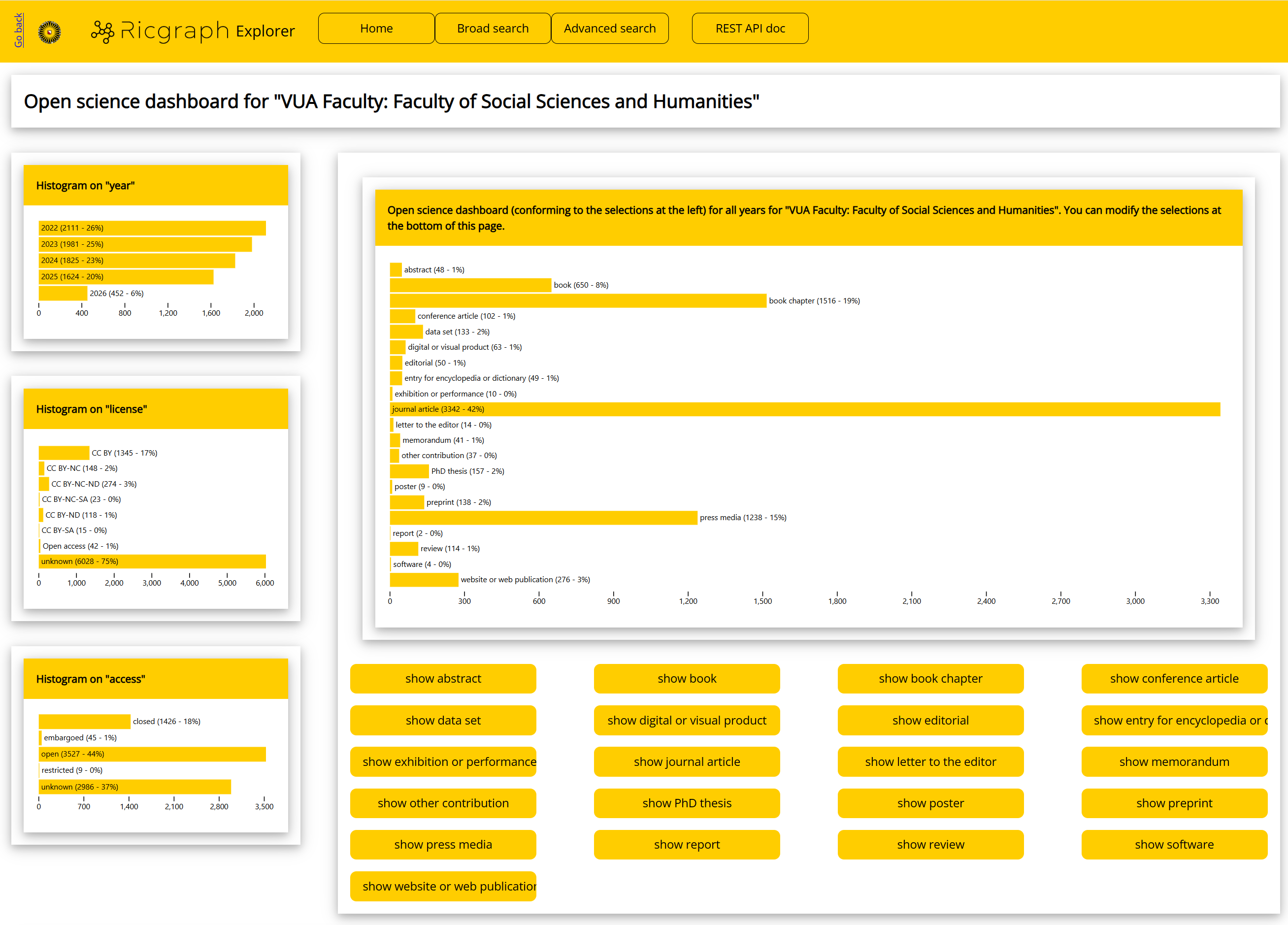The height and width of the screenshot is (925, 1288).
Task: Click the show journal article button
Action: pyautogui.click(x=687, y=761)
